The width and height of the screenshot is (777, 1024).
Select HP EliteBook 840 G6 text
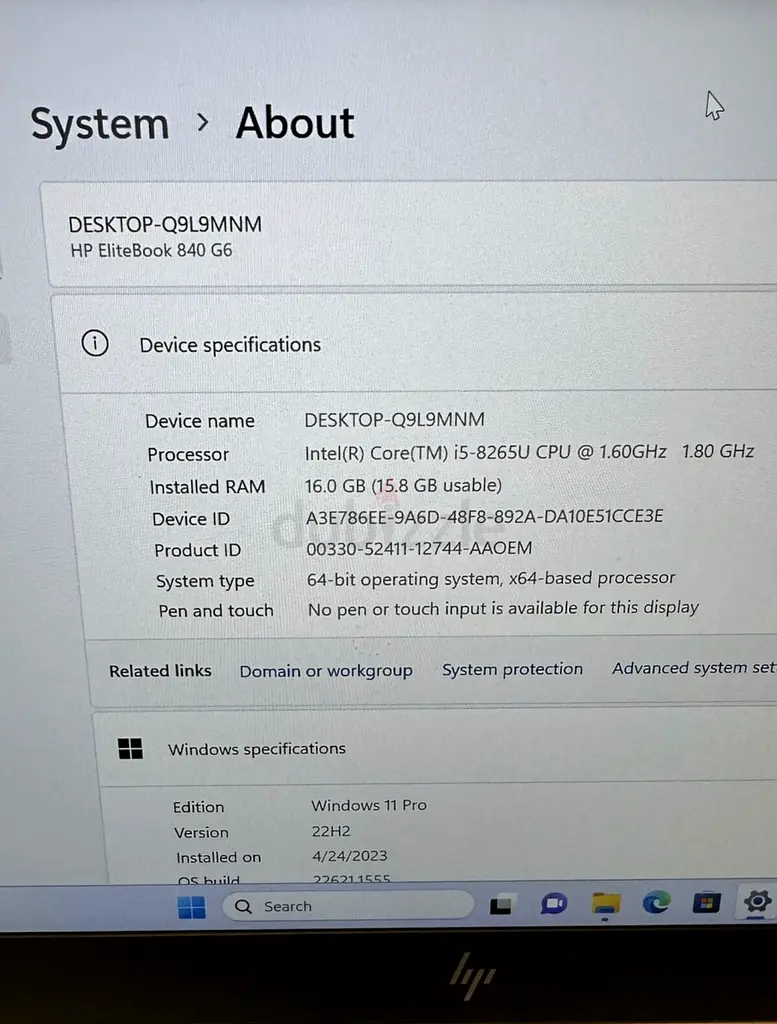pos(151,250)
